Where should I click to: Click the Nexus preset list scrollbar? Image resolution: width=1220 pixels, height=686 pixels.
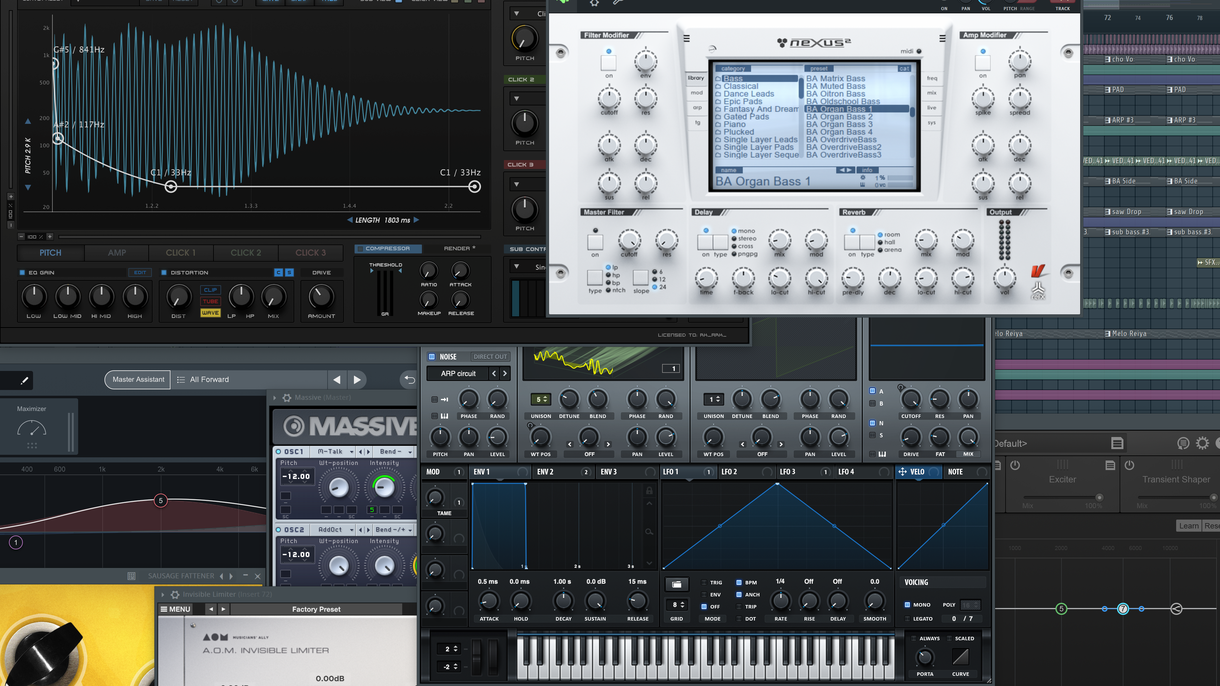(912, 113)
